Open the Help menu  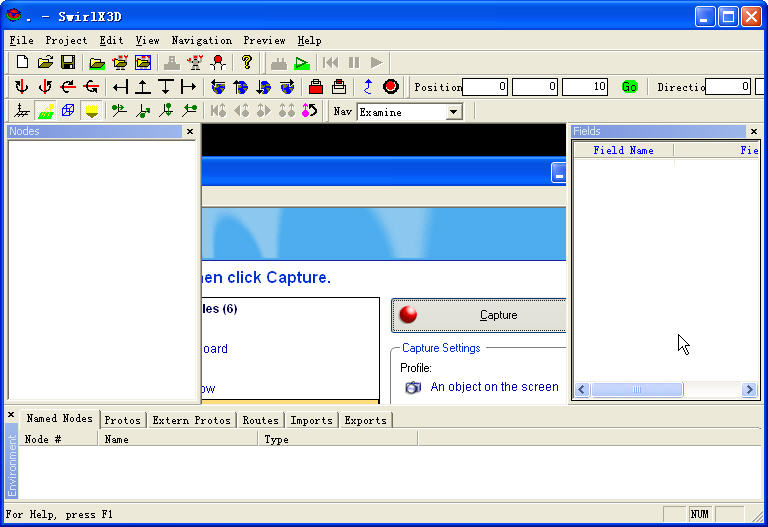309,40
